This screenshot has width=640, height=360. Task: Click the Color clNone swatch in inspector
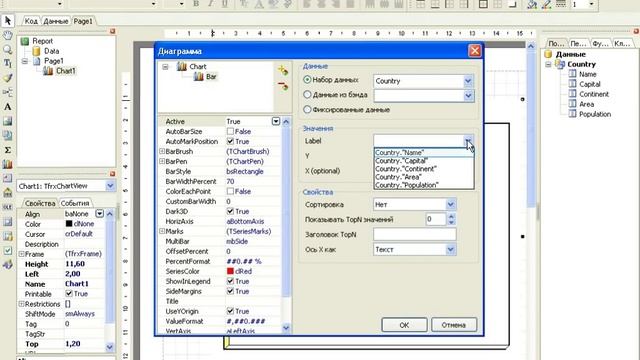(69, 224)
